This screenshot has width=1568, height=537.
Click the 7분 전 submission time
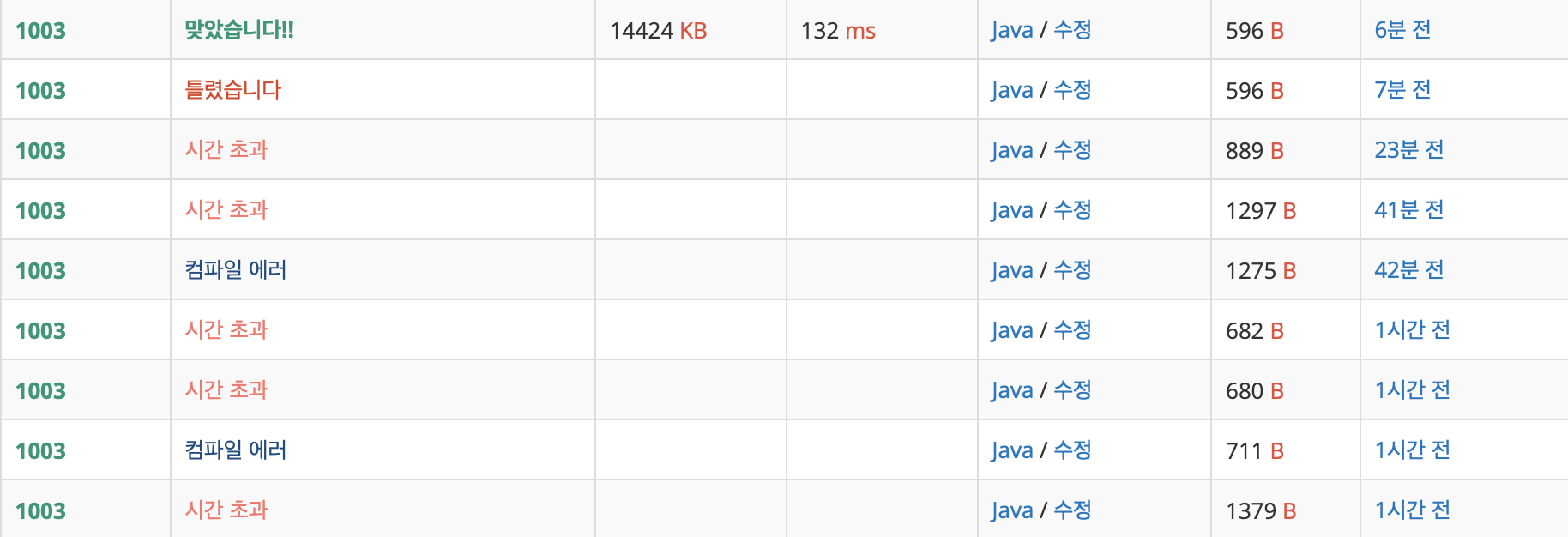(x=1402, y=90)
